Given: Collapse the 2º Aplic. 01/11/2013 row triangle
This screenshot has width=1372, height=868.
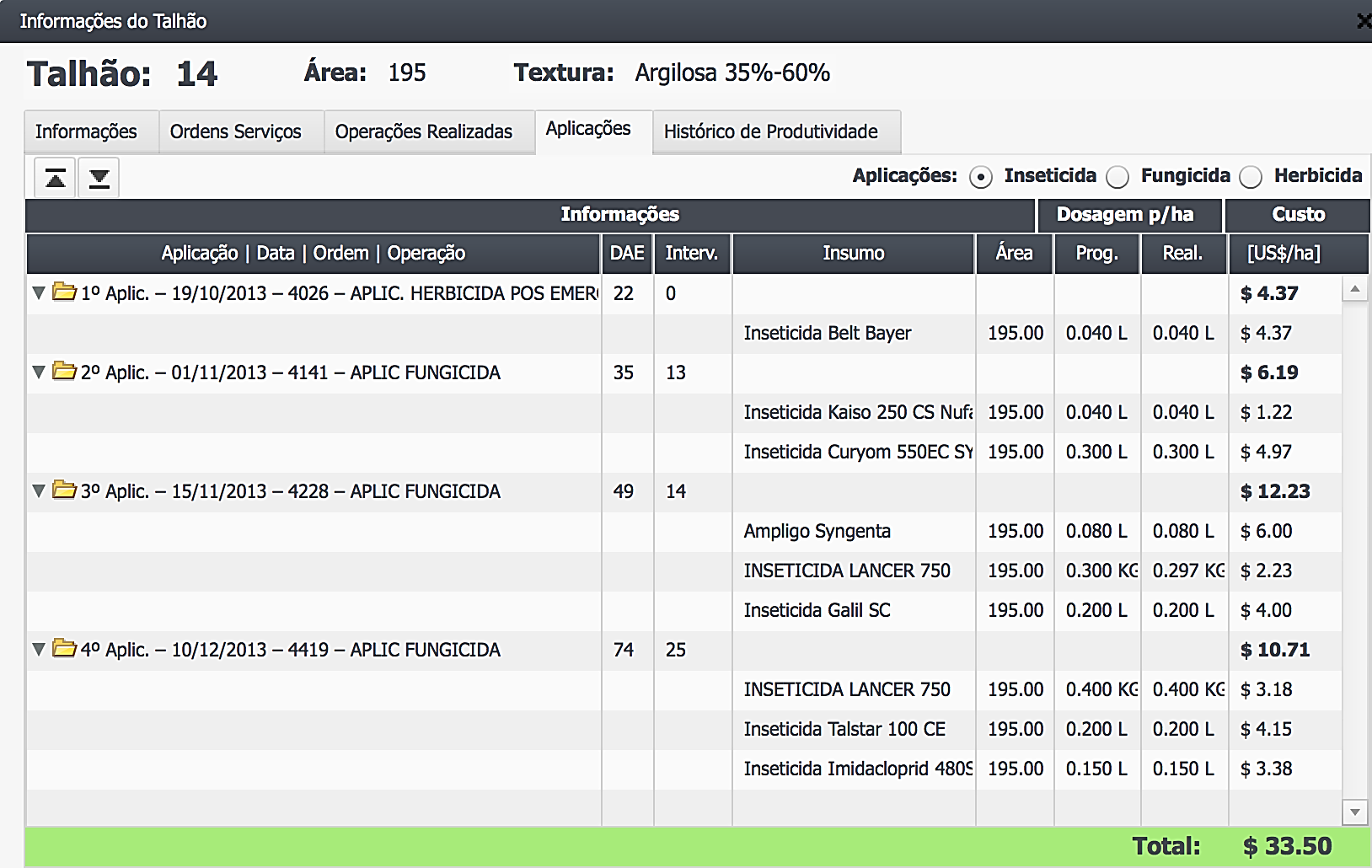Looking at the screenshot, I should 38,372.
